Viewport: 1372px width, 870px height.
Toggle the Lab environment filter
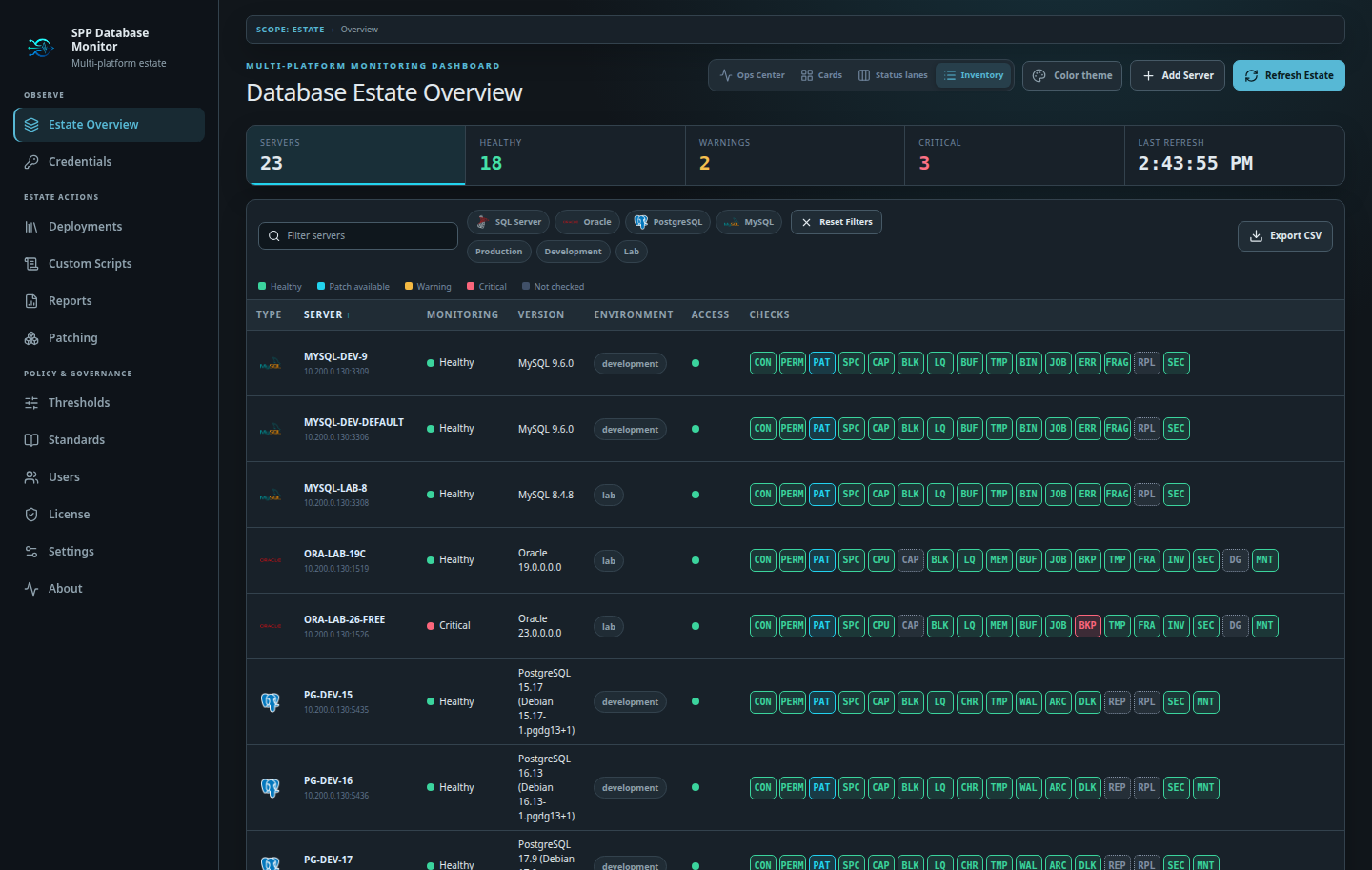(632, 252)
